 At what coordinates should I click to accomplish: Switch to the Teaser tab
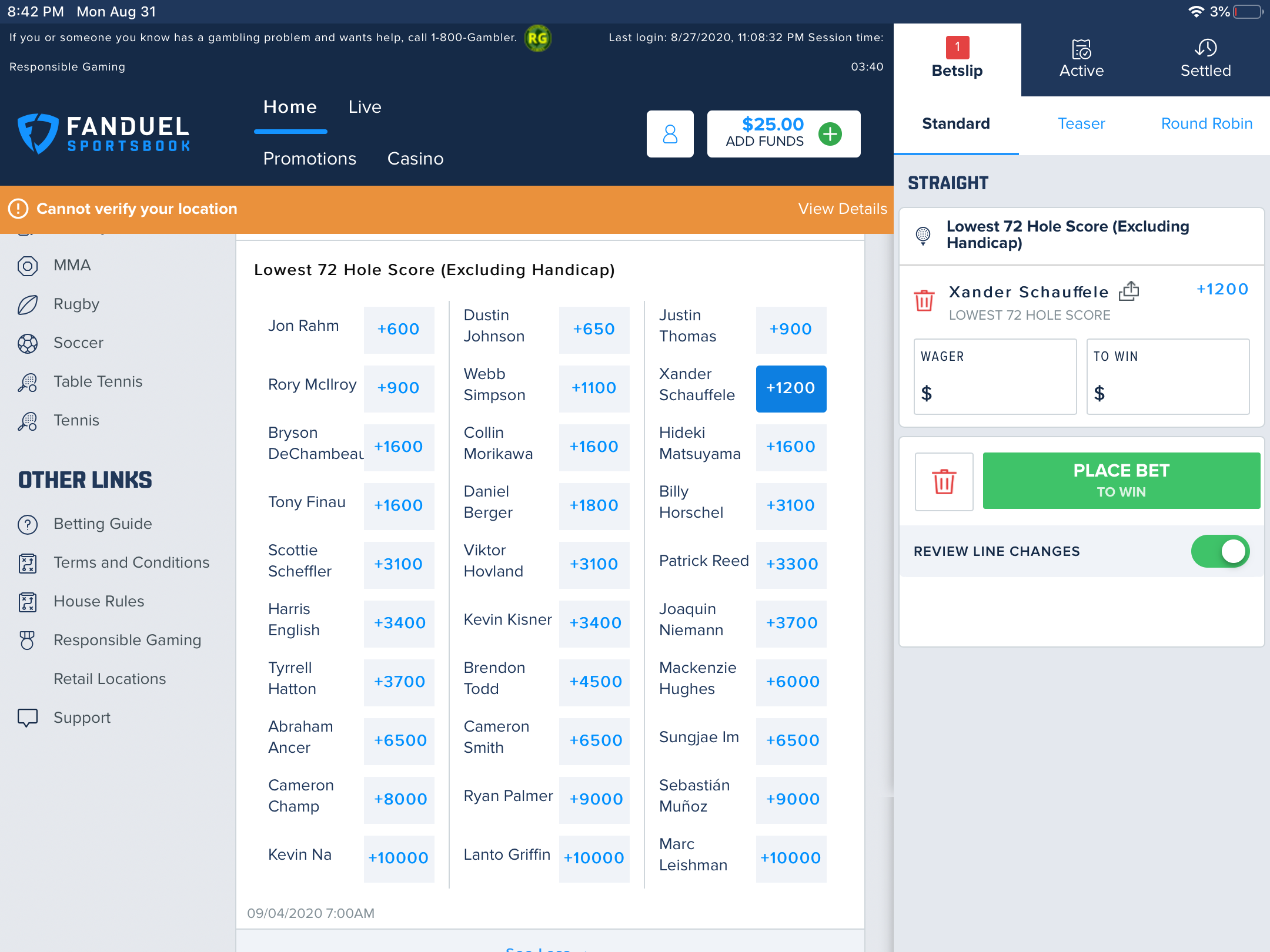tap(1081, 124)
